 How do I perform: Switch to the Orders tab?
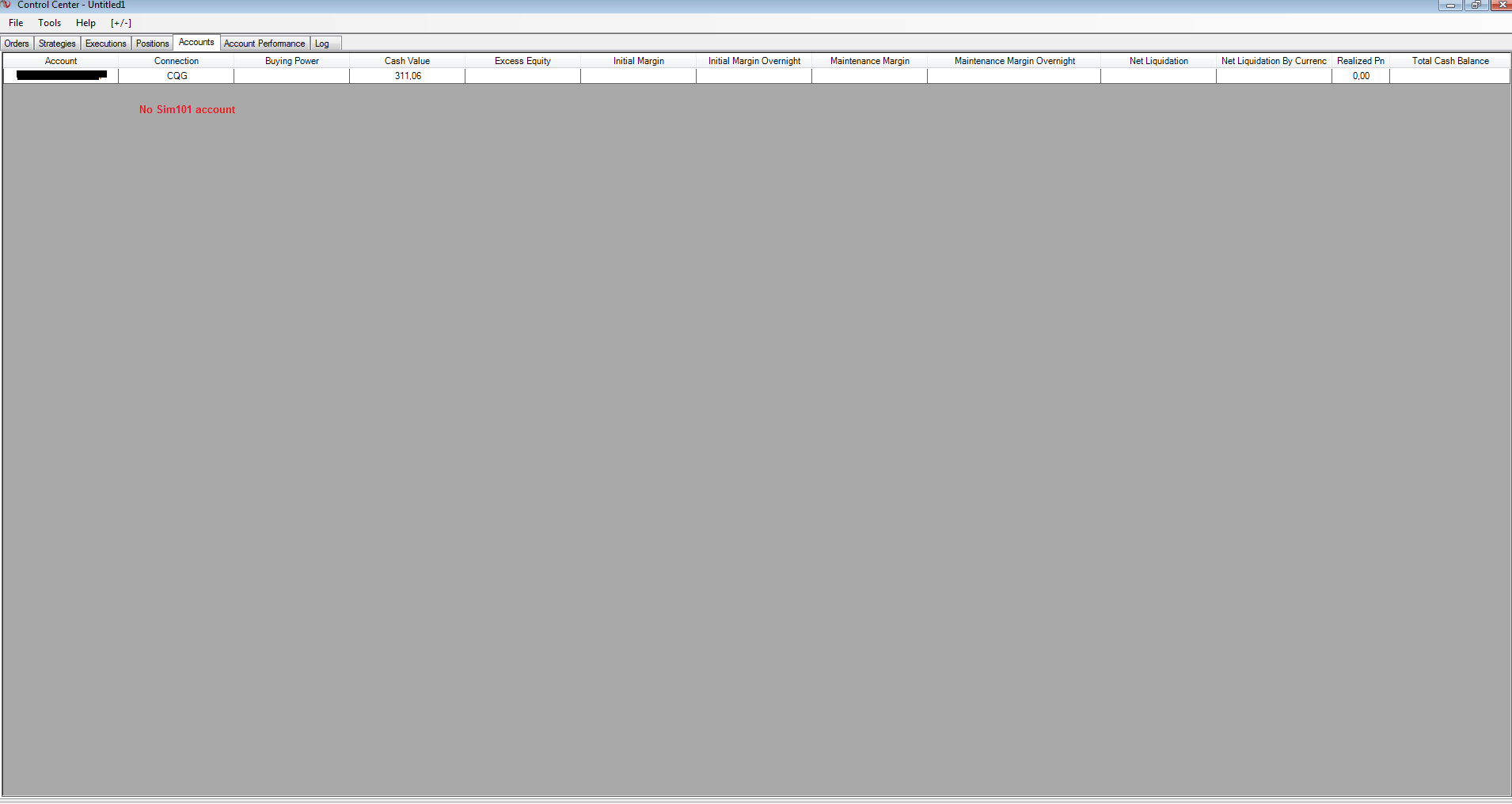[x=17, y=44]
